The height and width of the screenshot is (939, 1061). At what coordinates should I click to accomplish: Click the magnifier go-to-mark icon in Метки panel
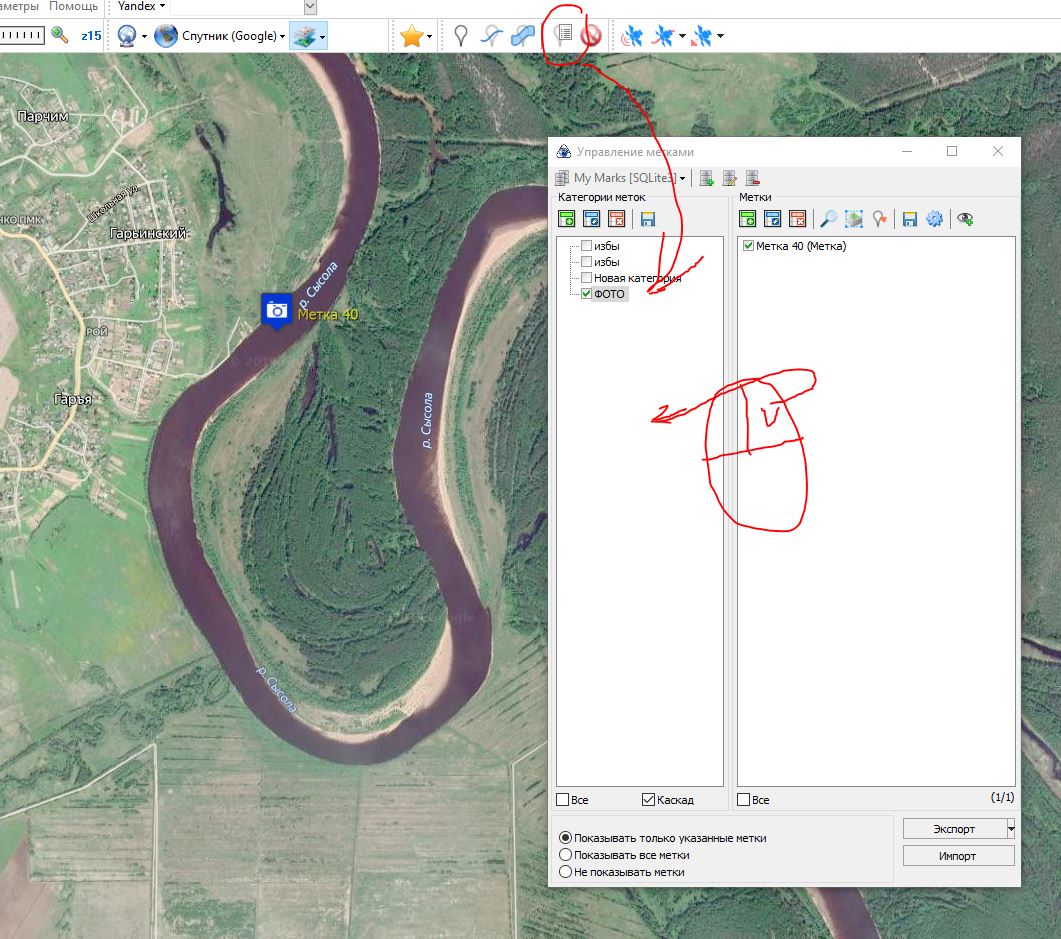click(828, 219)
